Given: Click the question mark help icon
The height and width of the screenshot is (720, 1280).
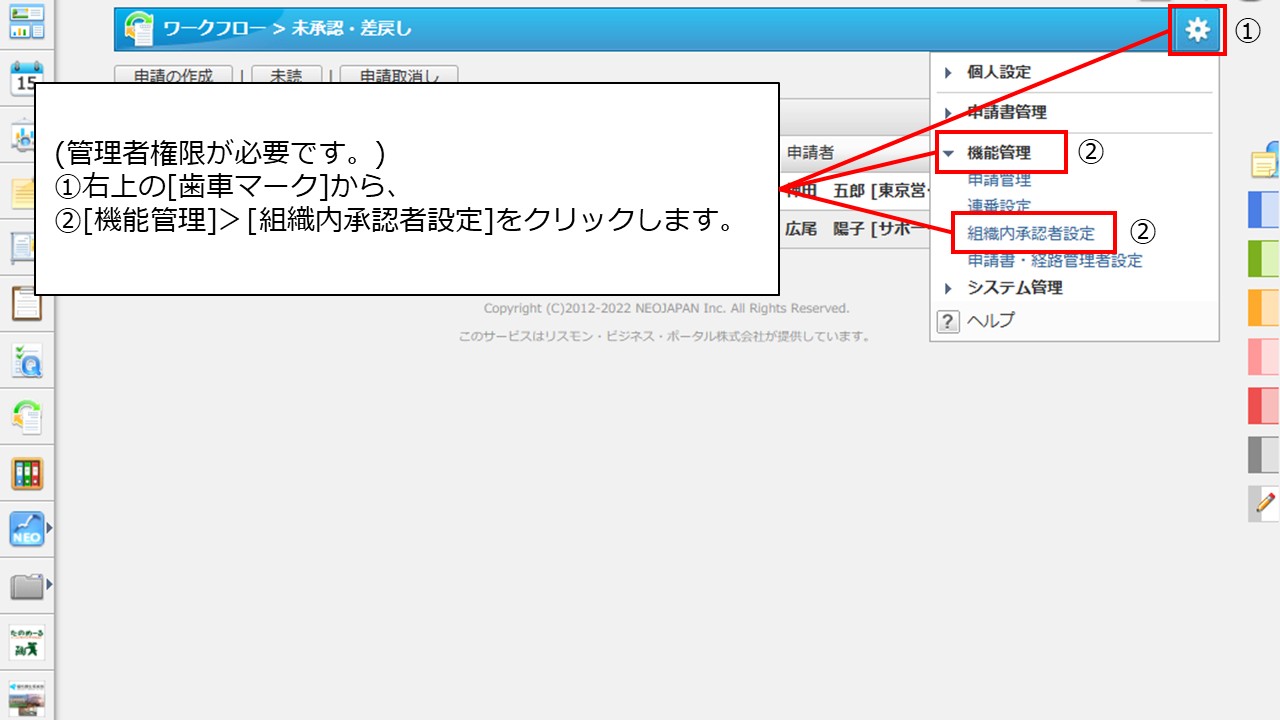Looking at the screenshot, I should (x=947, y=321).
